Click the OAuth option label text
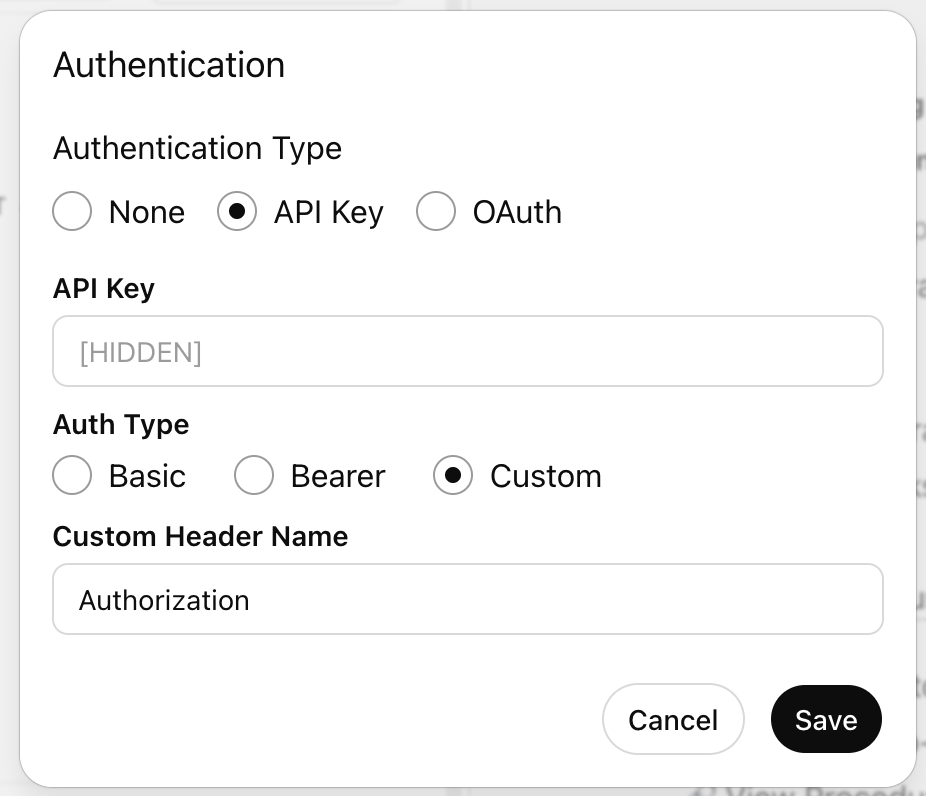926x796 pixels. pos(517,212)
